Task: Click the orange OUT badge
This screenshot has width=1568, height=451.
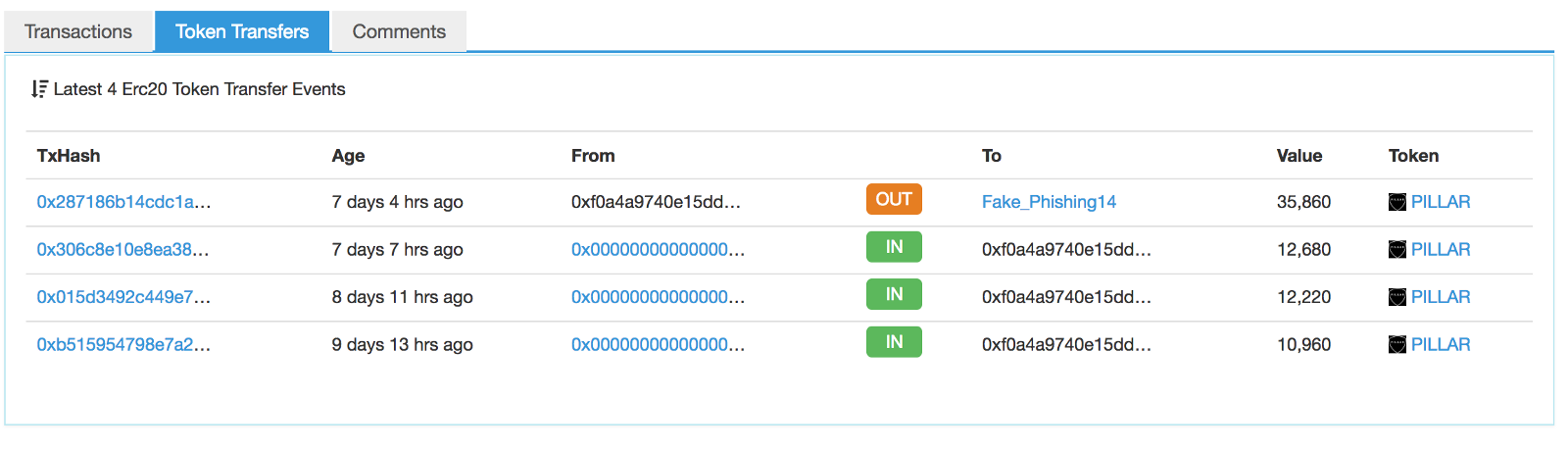Action: point(894,200)
